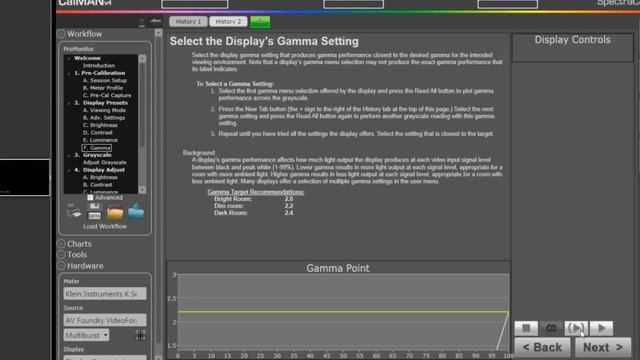Select C. Pre-Cal Capture step
Screen dimensions: 640x360
[x=107, y=95]
